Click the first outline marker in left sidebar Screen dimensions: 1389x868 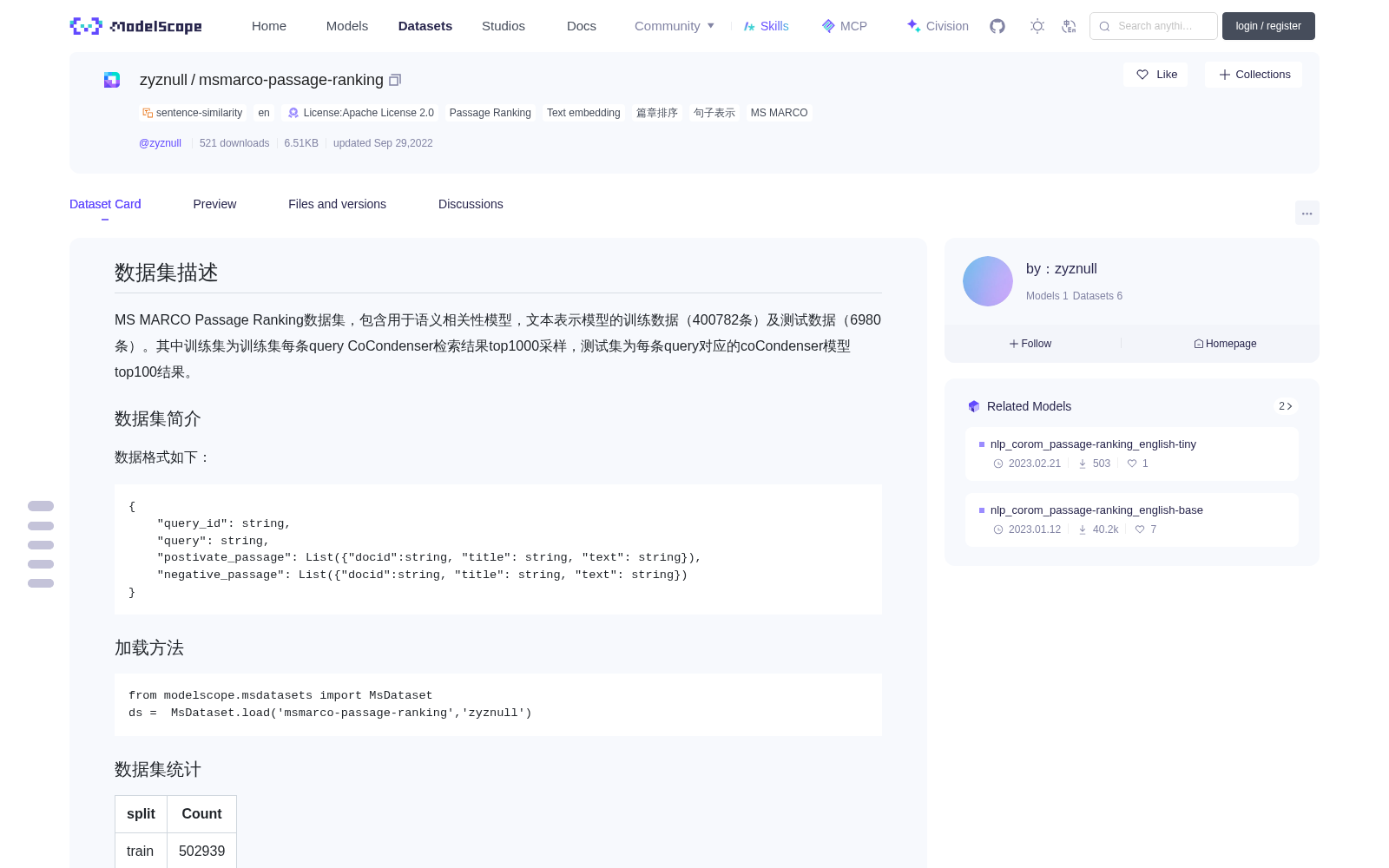pos(41,506)
